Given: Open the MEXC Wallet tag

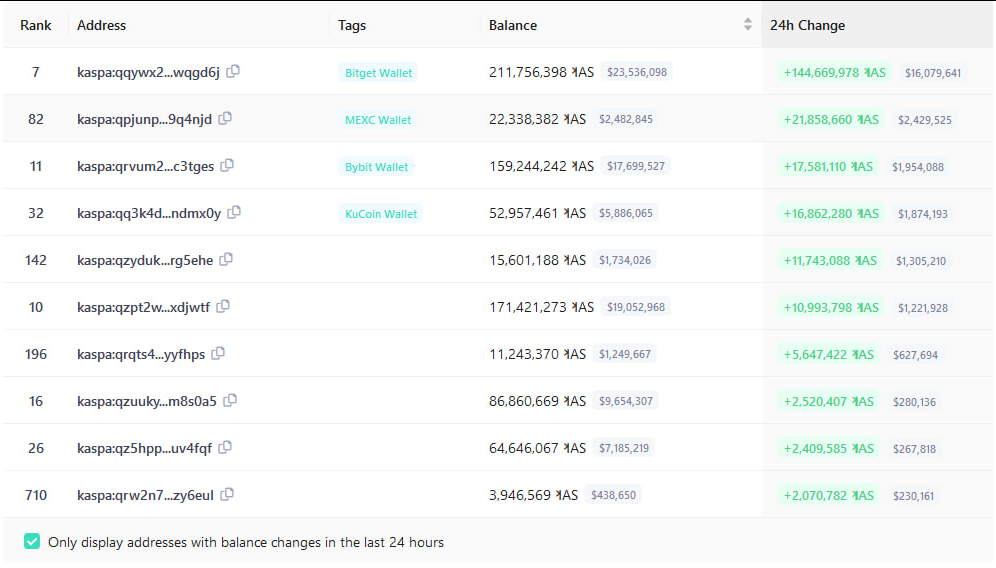Looking at the screenshot, I should point(378,120).
